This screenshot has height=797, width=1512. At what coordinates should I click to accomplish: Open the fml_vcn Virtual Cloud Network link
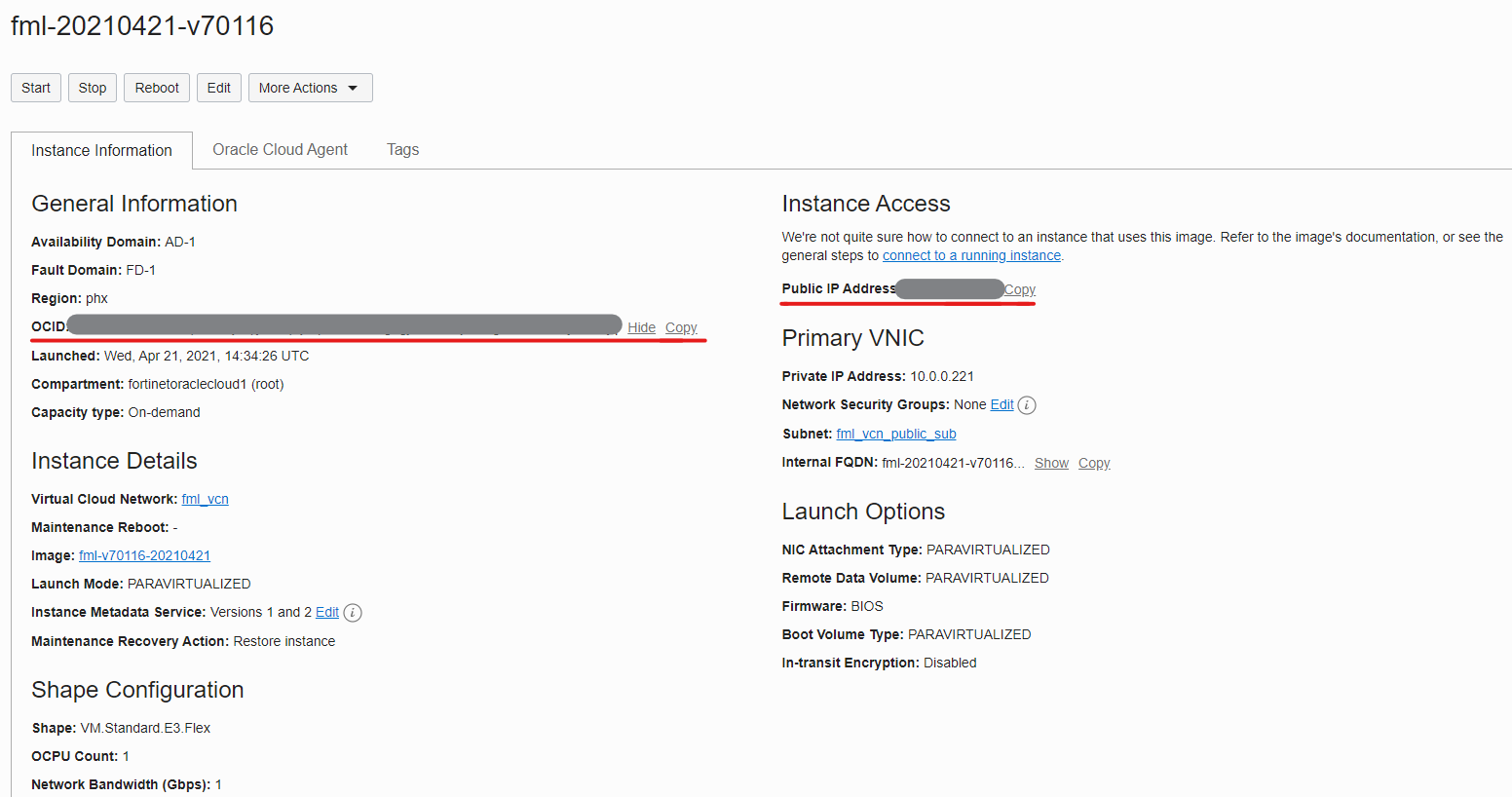coord(205,499)
